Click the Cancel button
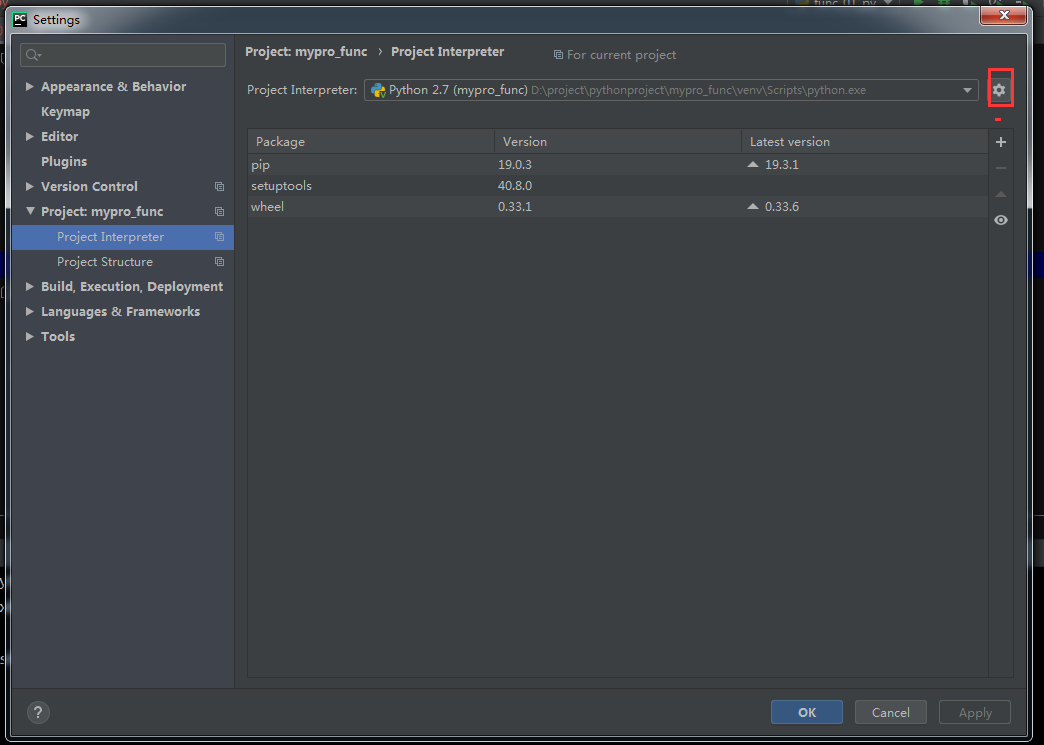1044x745 pixels. pyautogui.click(x=891, y=712)
